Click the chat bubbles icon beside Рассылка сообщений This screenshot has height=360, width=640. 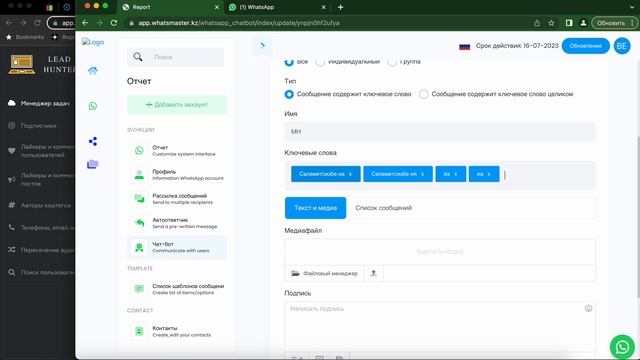click(x=139, y=199)
